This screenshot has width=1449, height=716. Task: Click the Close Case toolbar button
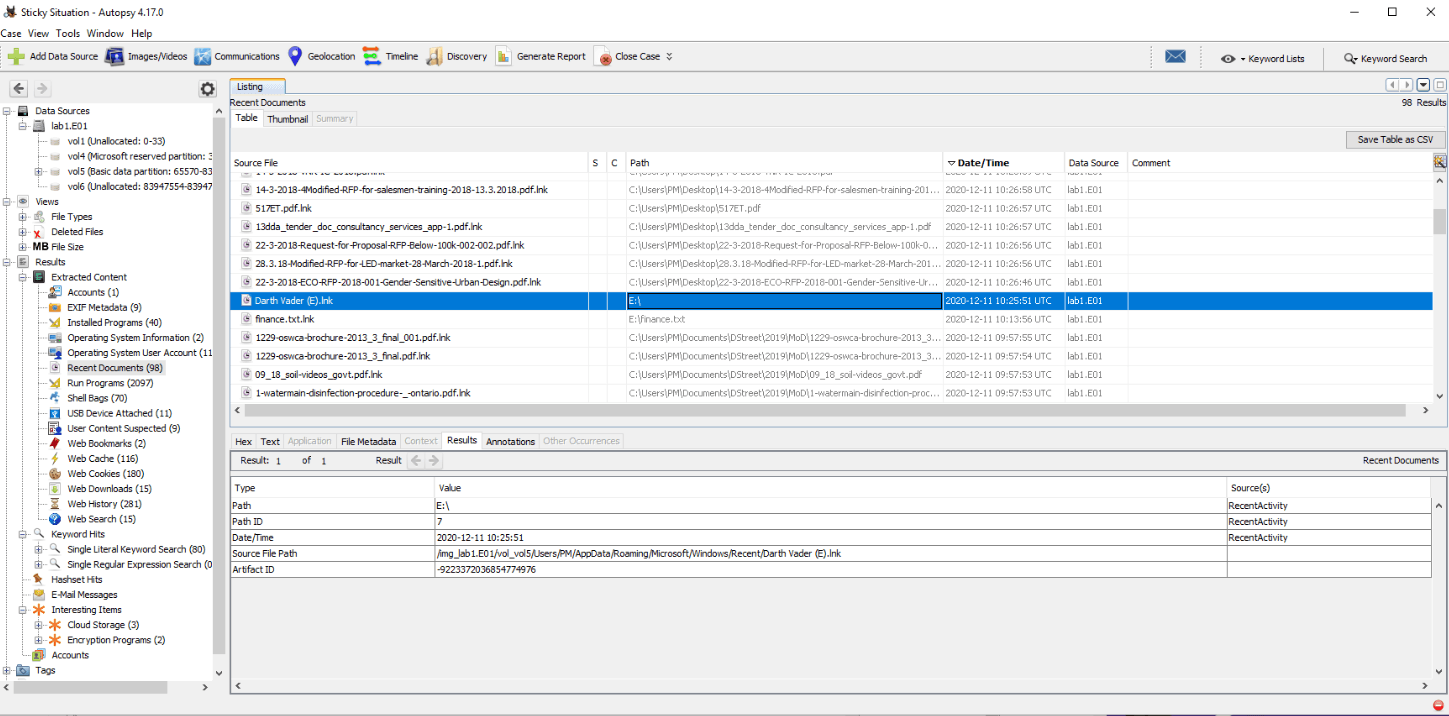click(629, 57)
